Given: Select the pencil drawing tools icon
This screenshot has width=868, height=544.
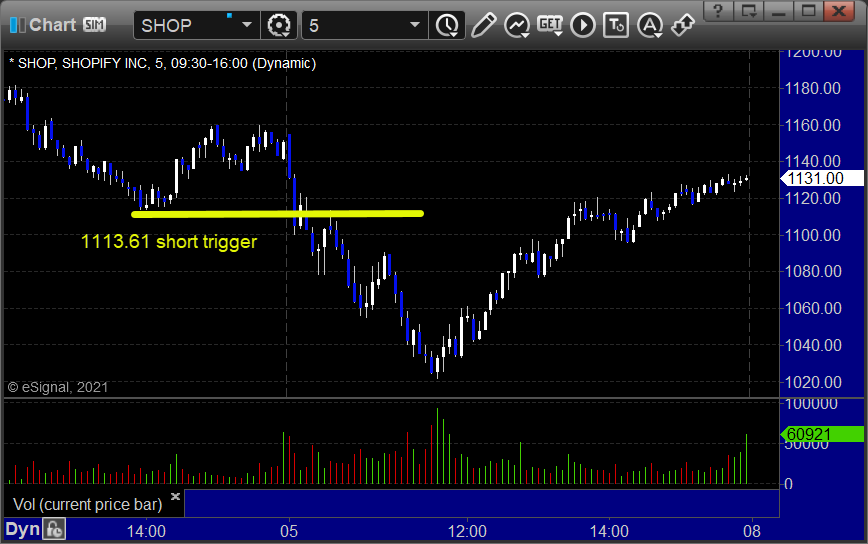Looking at the screenshot, I should tap(483, 25).
